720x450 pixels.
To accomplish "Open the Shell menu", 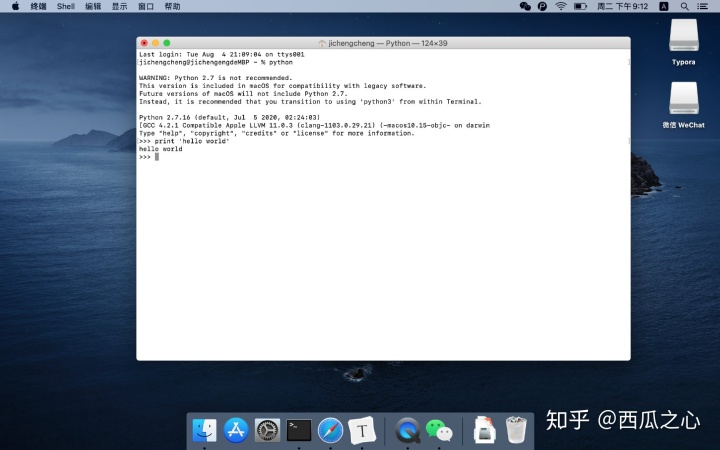I will pyautogui.click(x=66, y=6).
